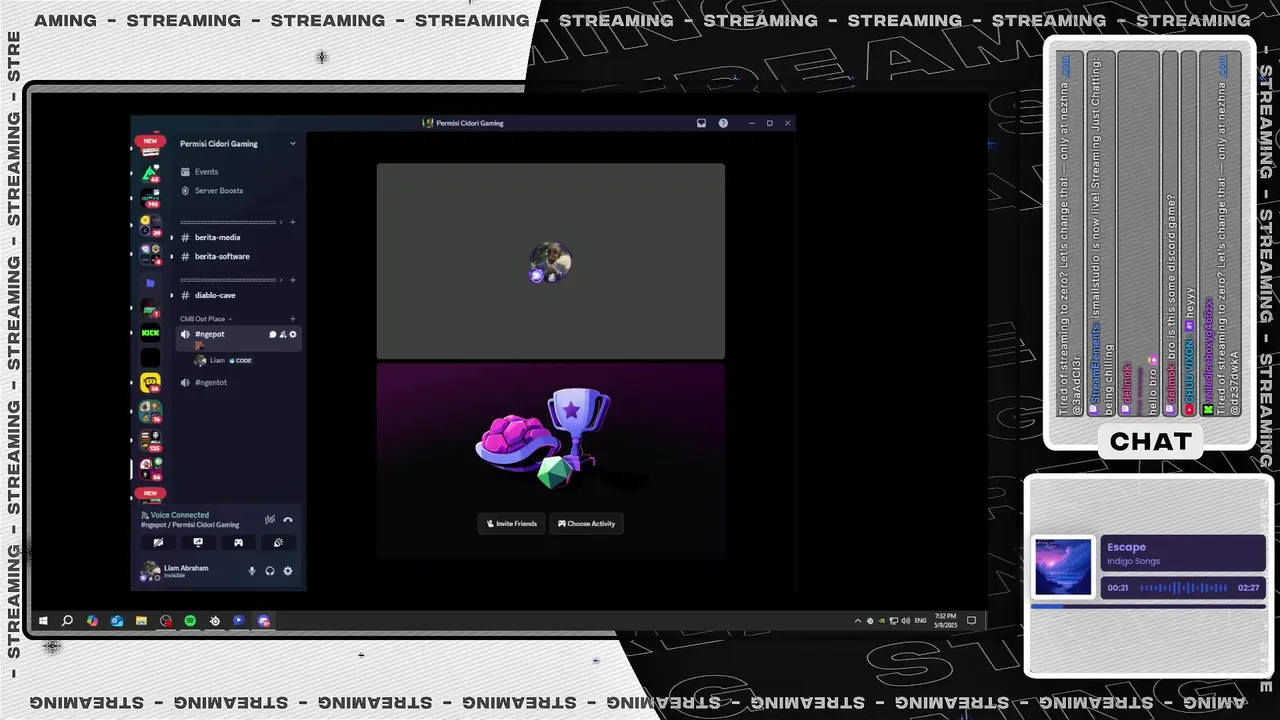The image size is (1280, 720).
Task: Open Spotify from the Windows taskbar
Action: pos(190,621)
